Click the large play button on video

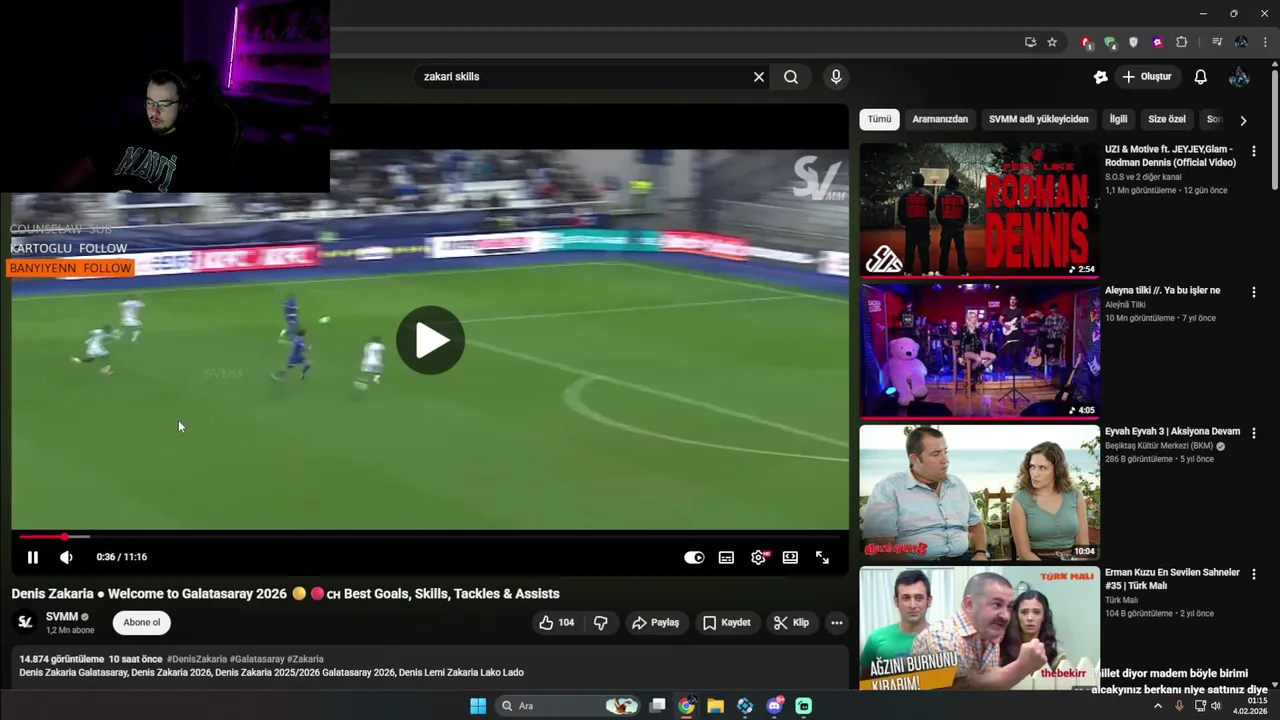coord(430,340)
